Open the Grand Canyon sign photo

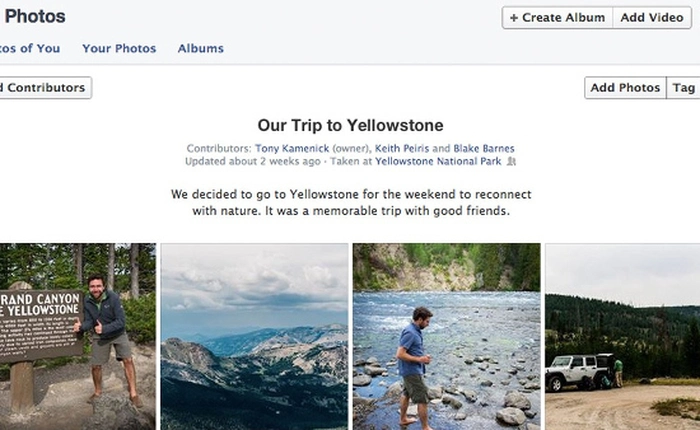pyautogui.click(x=77, y=336)
